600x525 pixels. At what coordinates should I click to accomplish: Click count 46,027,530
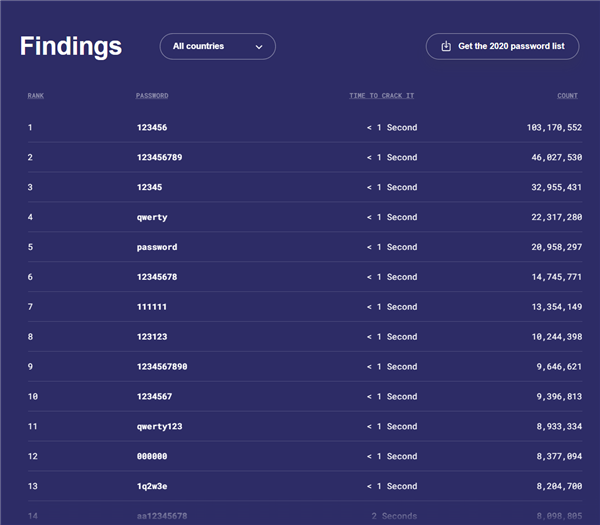[x=557, y=157]
